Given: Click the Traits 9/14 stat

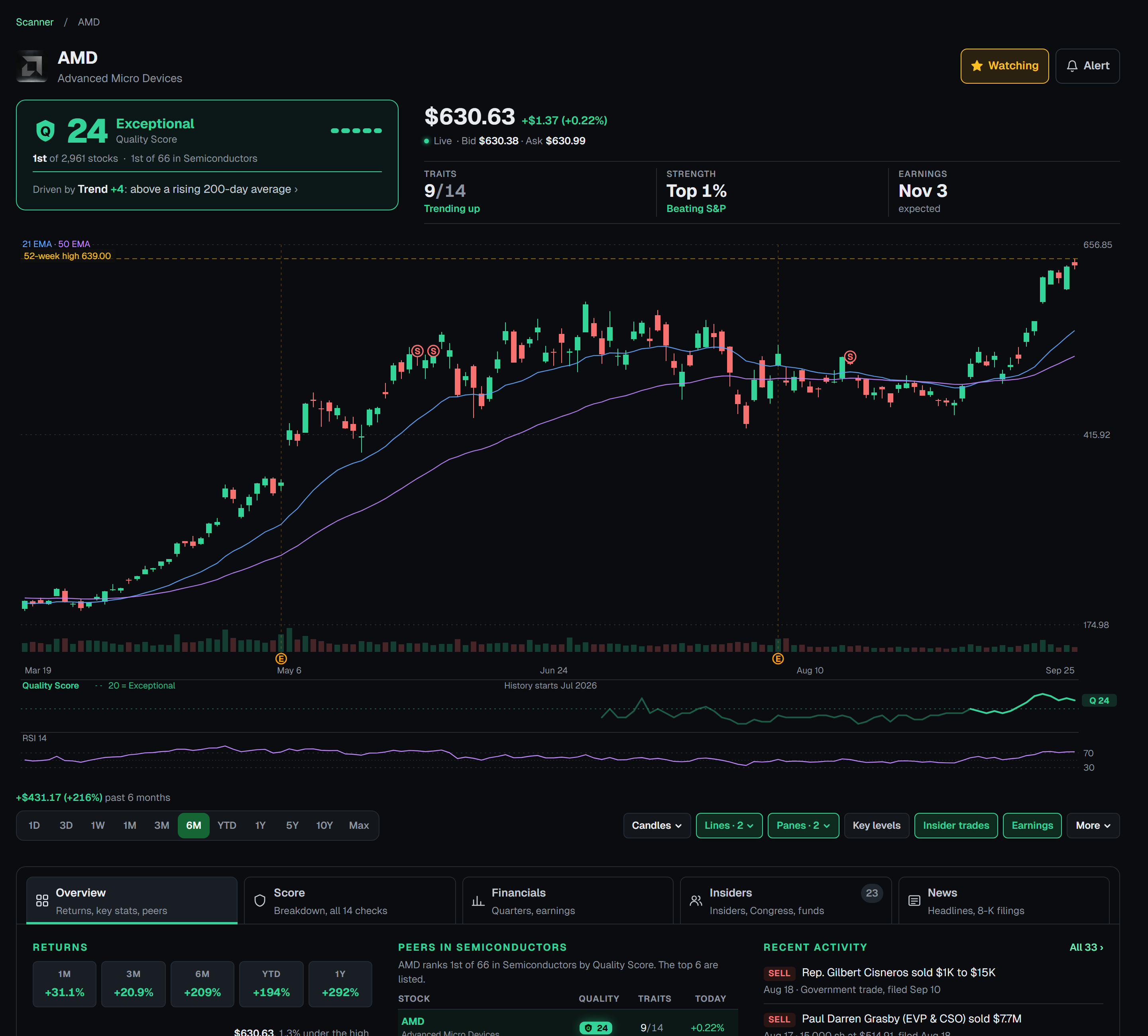Looking at the screenshot, I should pyautogui.click(x=452, y=191).
